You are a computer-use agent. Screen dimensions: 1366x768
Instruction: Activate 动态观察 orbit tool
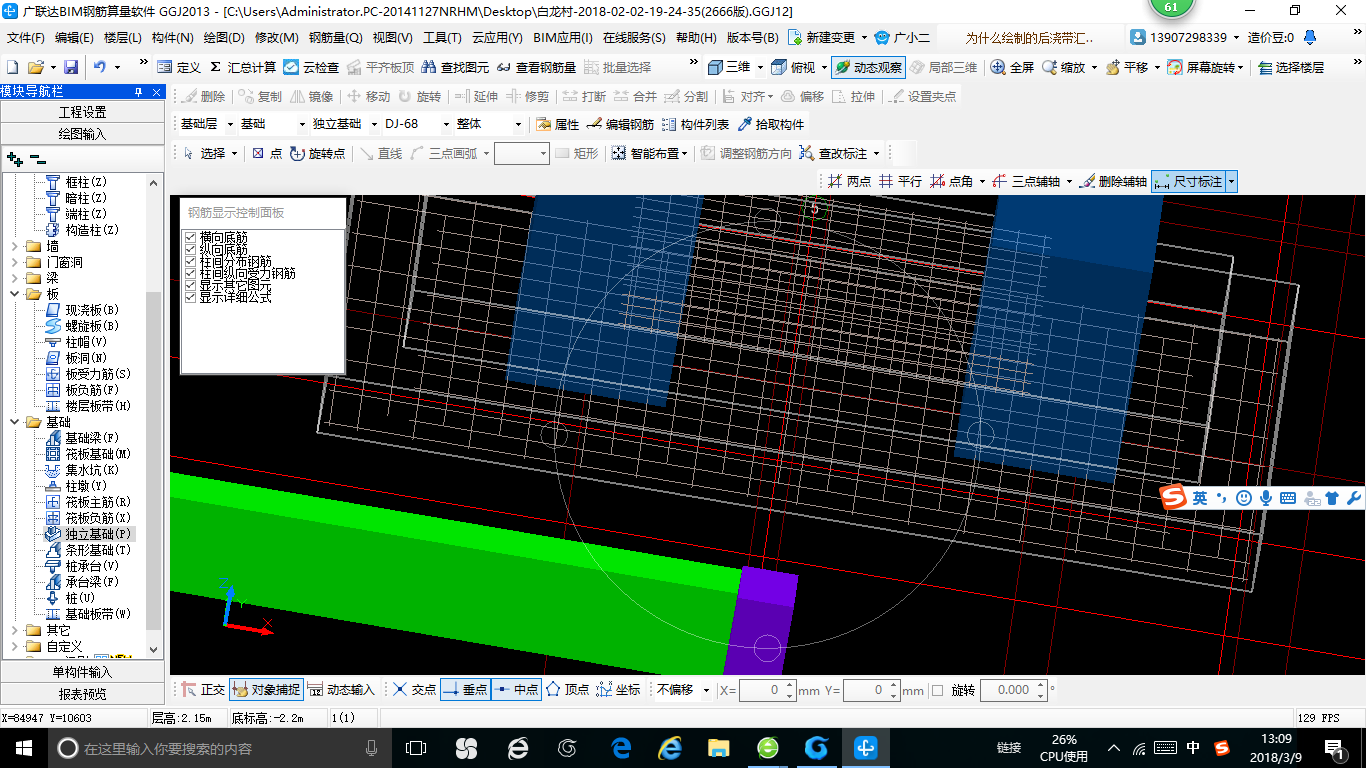(x=868, y=67)
